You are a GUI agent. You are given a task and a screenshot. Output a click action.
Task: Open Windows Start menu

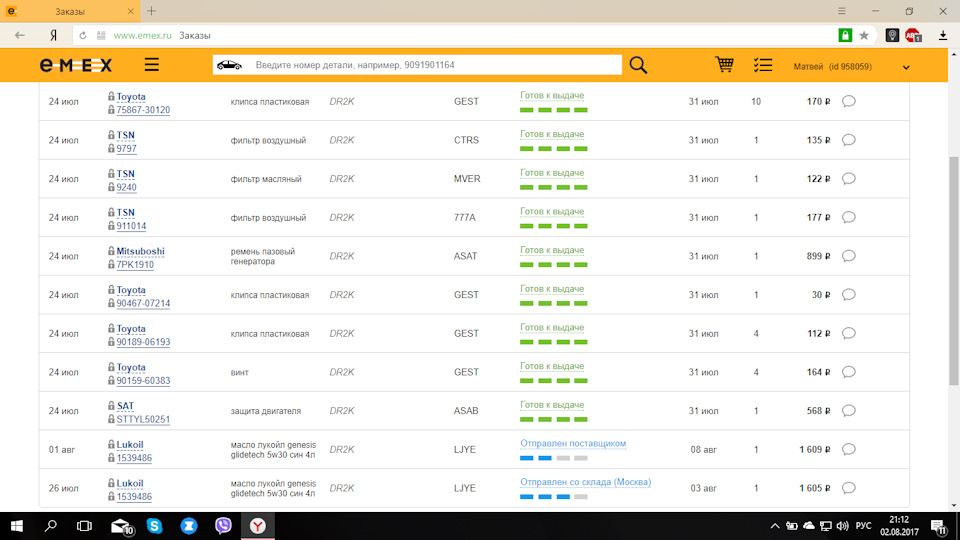[x=17, y=526]
